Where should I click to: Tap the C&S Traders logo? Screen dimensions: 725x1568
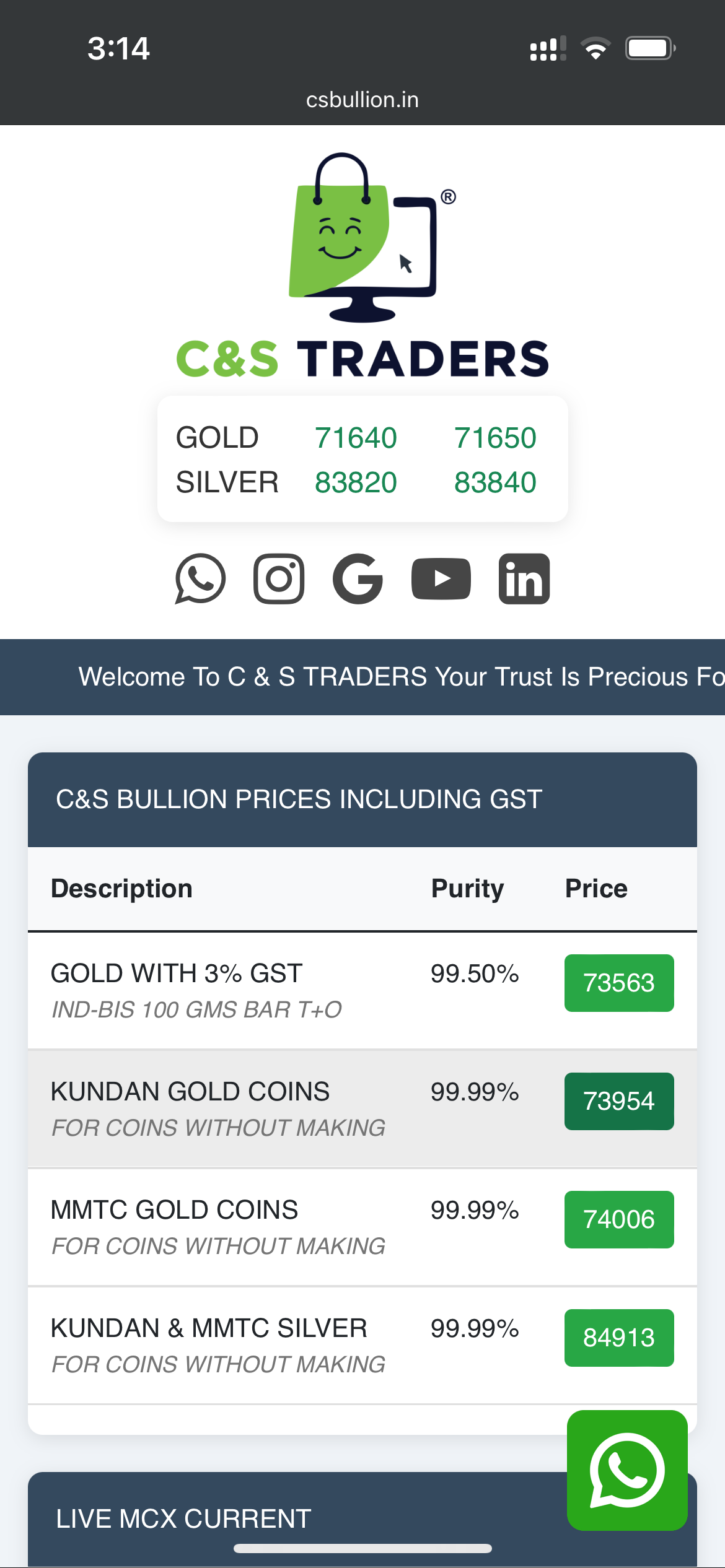tap(362, 266)
